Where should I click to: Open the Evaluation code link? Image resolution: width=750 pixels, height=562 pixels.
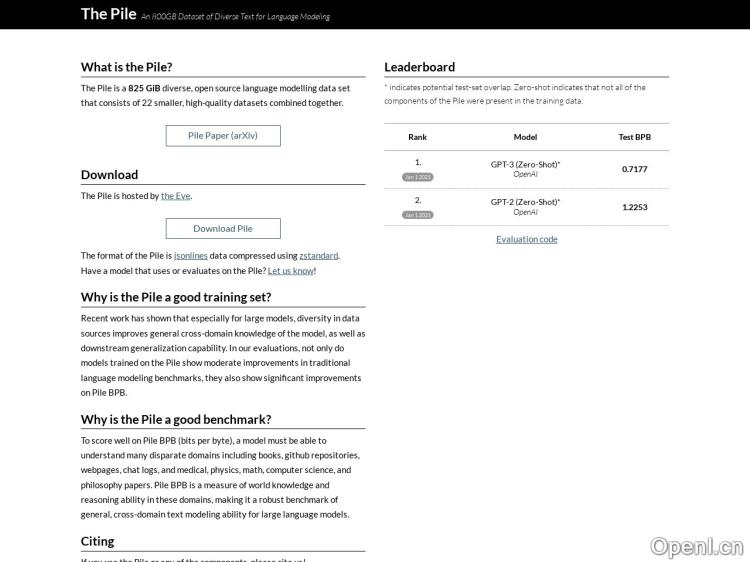[527, 239]
